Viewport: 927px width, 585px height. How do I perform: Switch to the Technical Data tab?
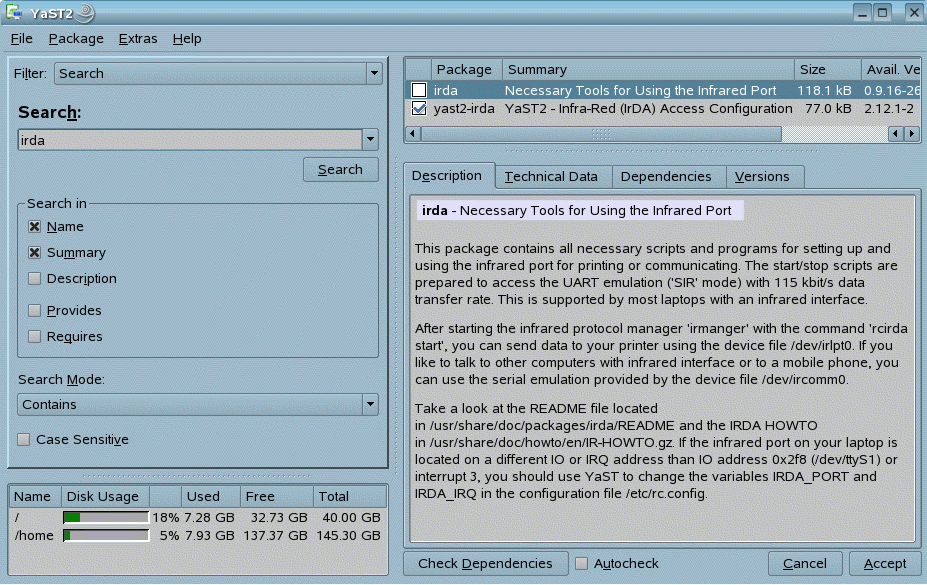(x=552, y=177)
